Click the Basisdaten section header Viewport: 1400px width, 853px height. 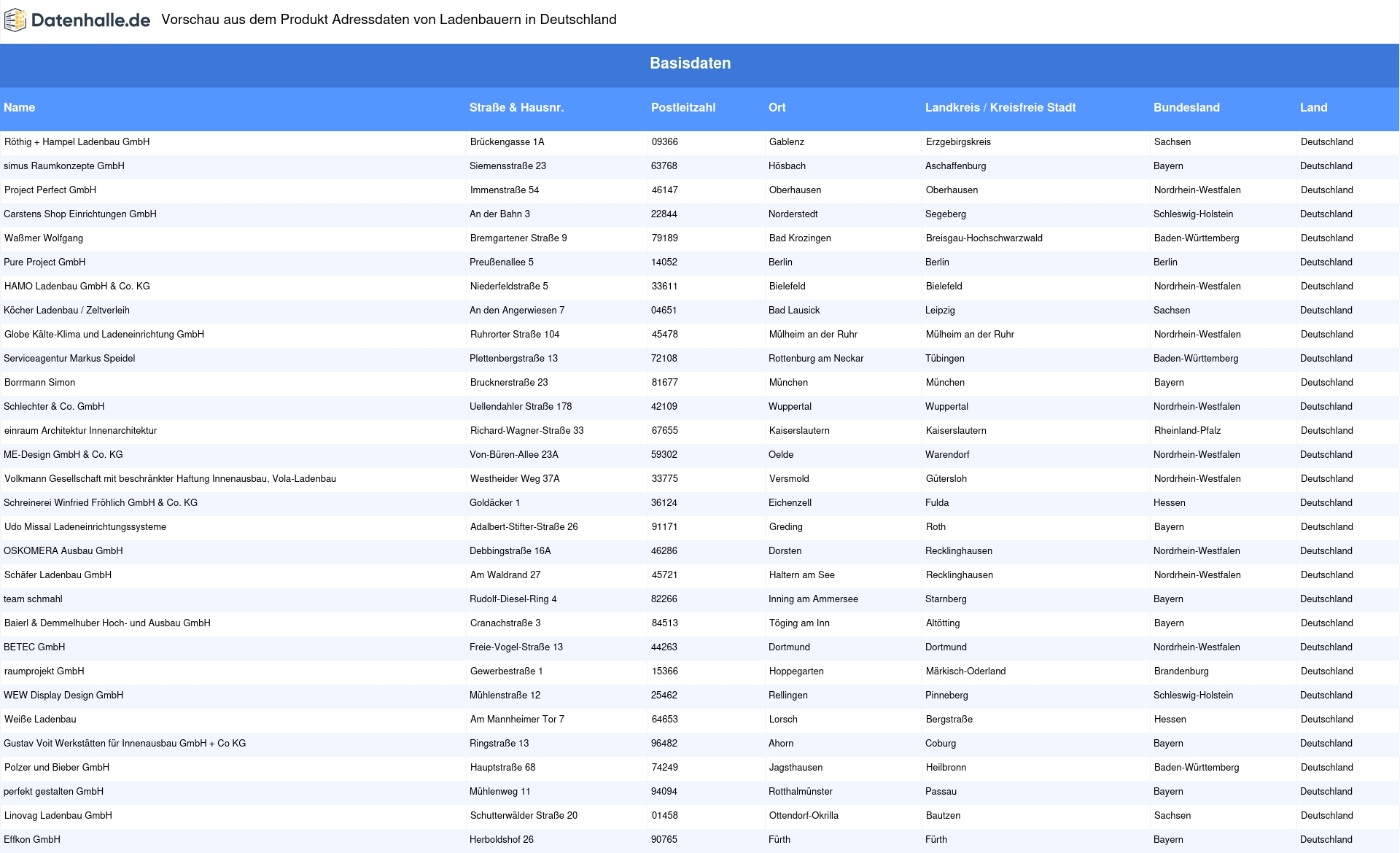coord(691,63)
